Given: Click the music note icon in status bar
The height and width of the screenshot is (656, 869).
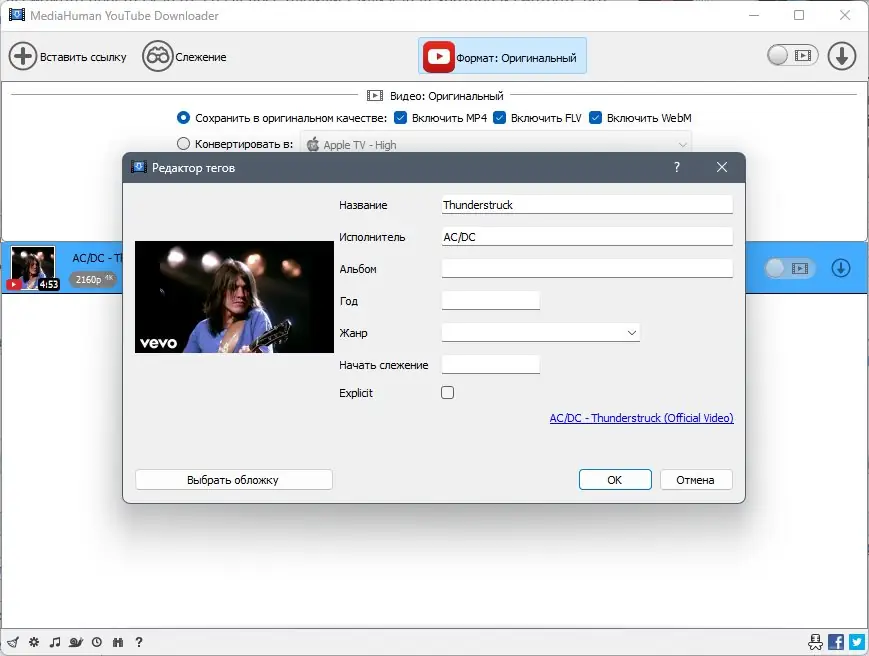Looking at the screenshot, I should point(54,642).
